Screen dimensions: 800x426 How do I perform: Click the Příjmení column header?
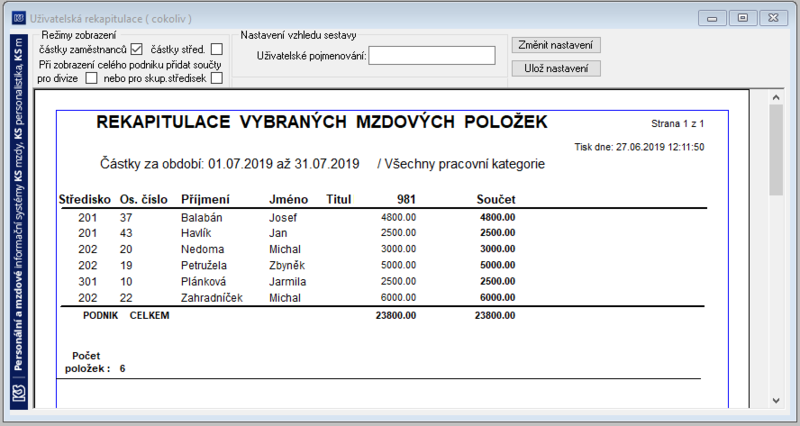coord(205,199)
